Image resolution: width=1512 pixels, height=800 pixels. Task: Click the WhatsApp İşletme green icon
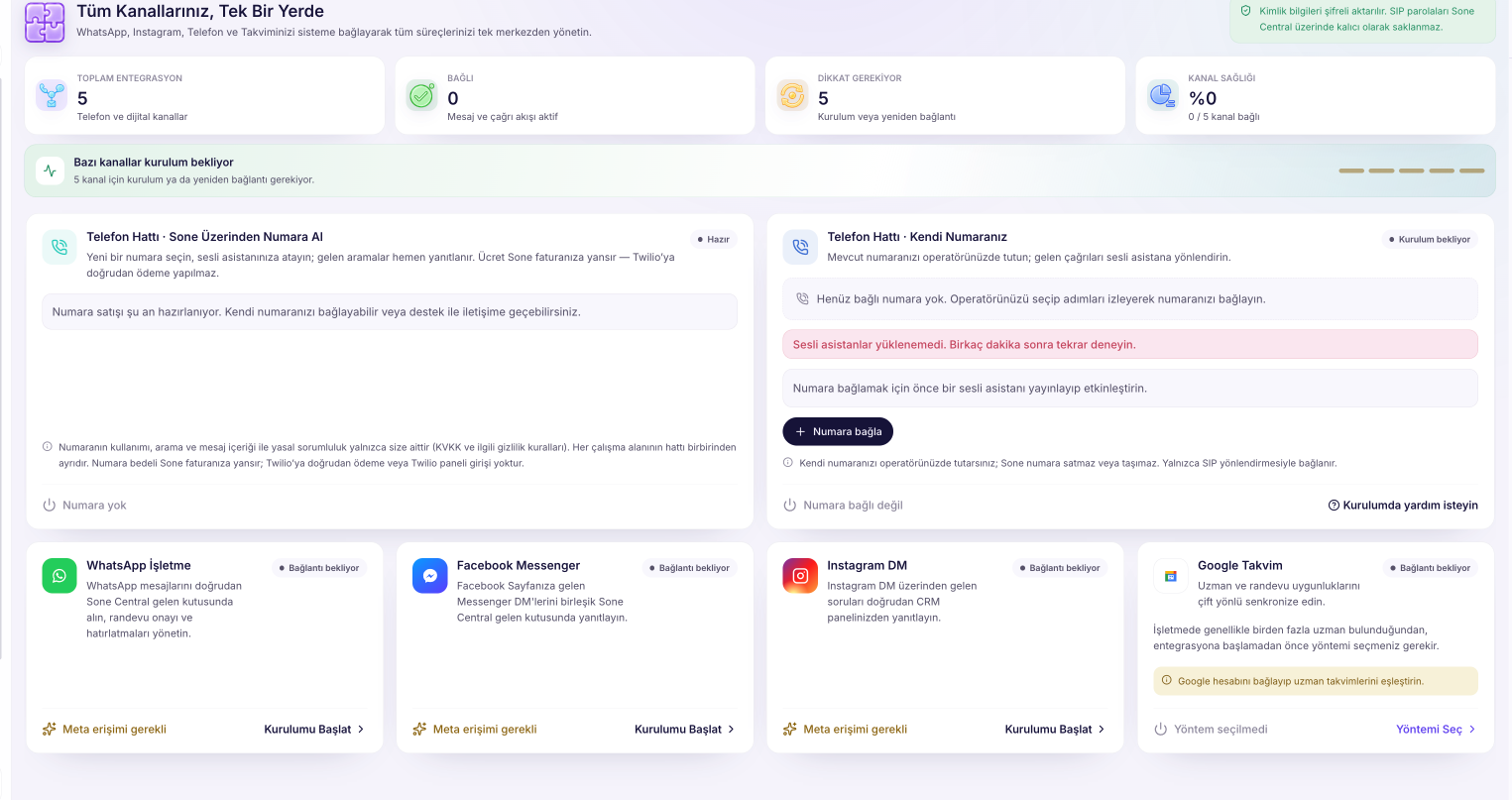pos(59,576)
